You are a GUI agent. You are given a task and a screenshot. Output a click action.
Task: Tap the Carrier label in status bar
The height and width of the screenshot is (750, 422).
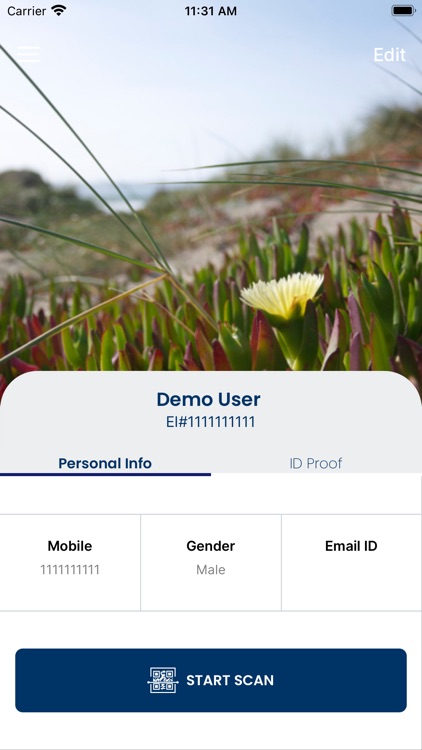(x=27, y=11)
